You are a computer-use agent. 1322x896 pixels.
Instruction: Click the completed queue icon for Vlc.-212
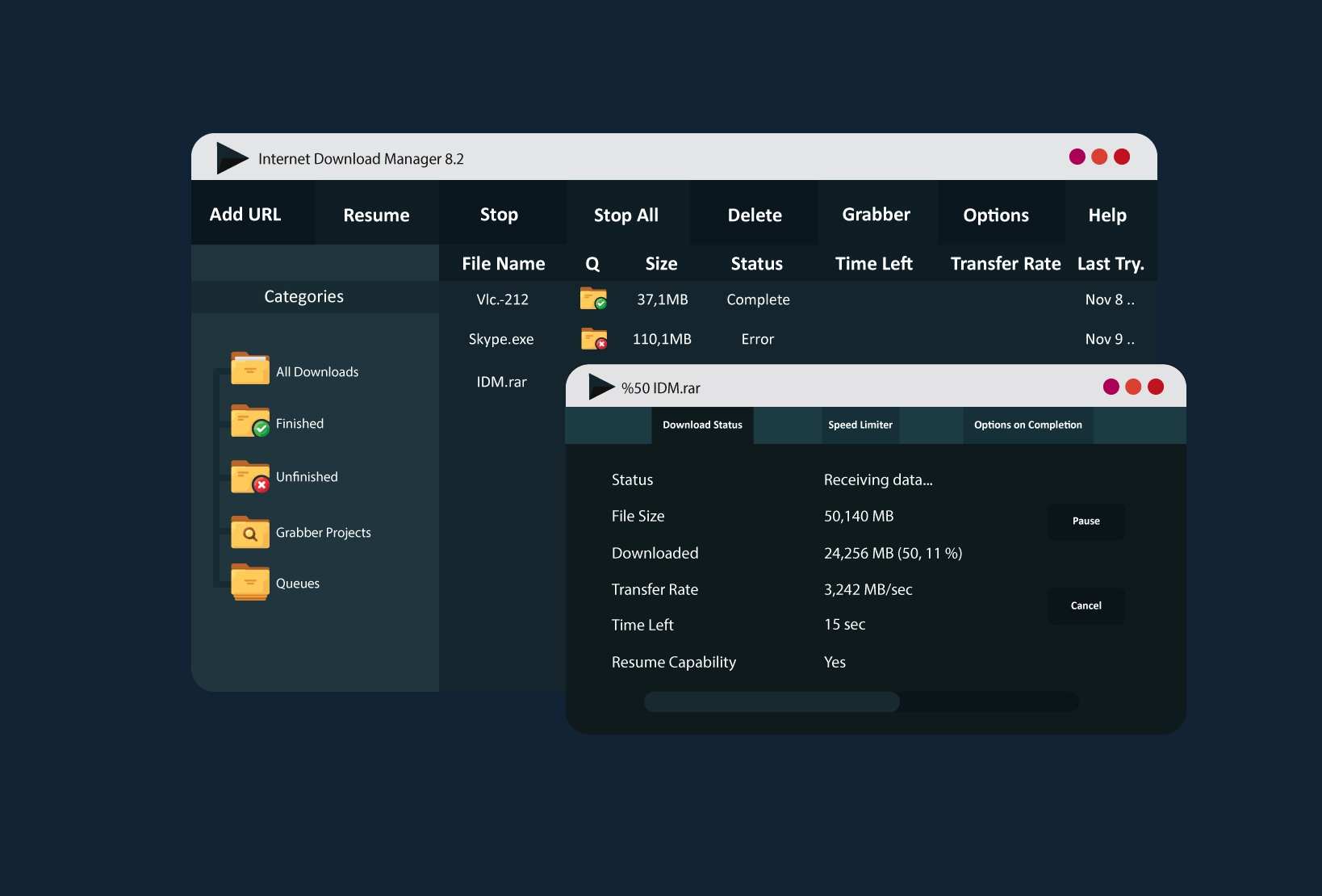coord(593,299)
